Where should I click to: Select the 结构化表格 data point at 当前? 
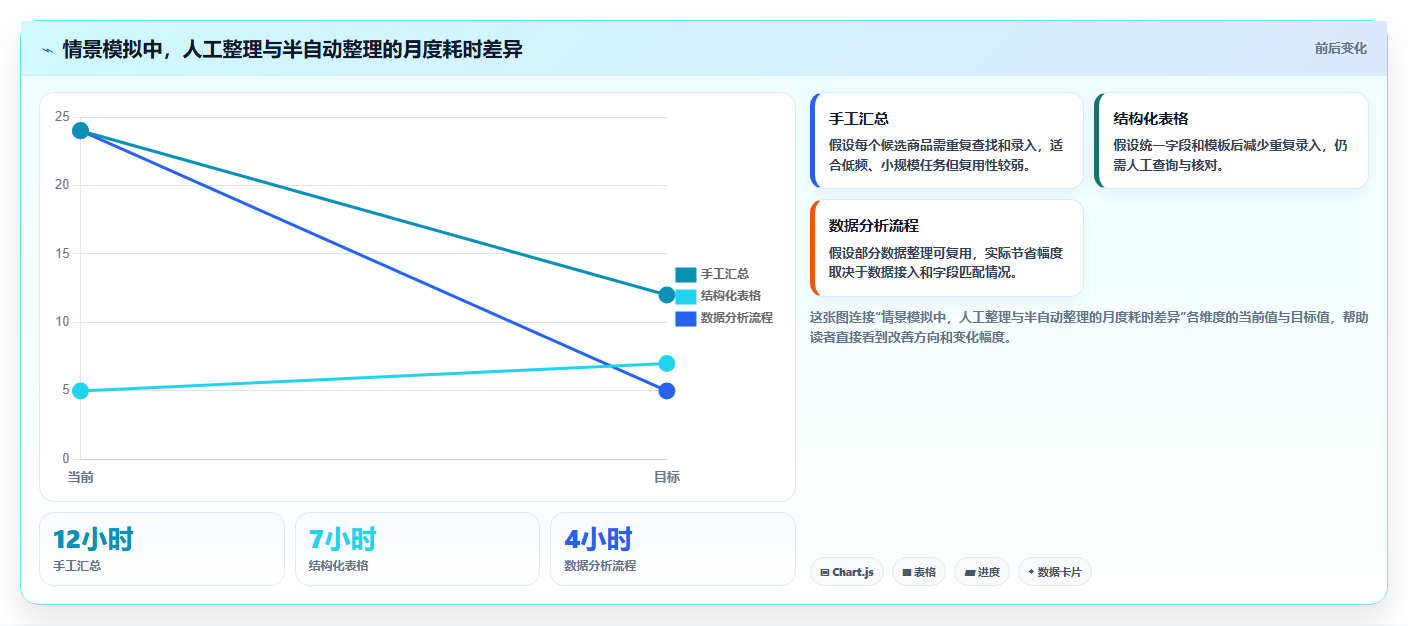[x=81, y=391]
